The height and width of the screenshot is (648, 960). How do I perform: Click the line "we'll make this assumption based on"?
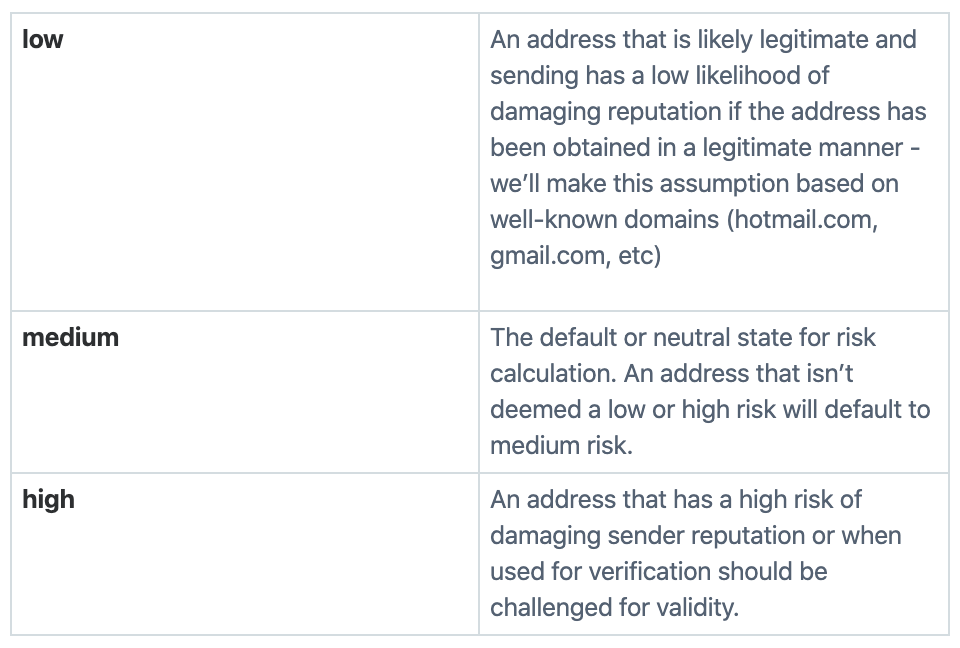[694, 184]
